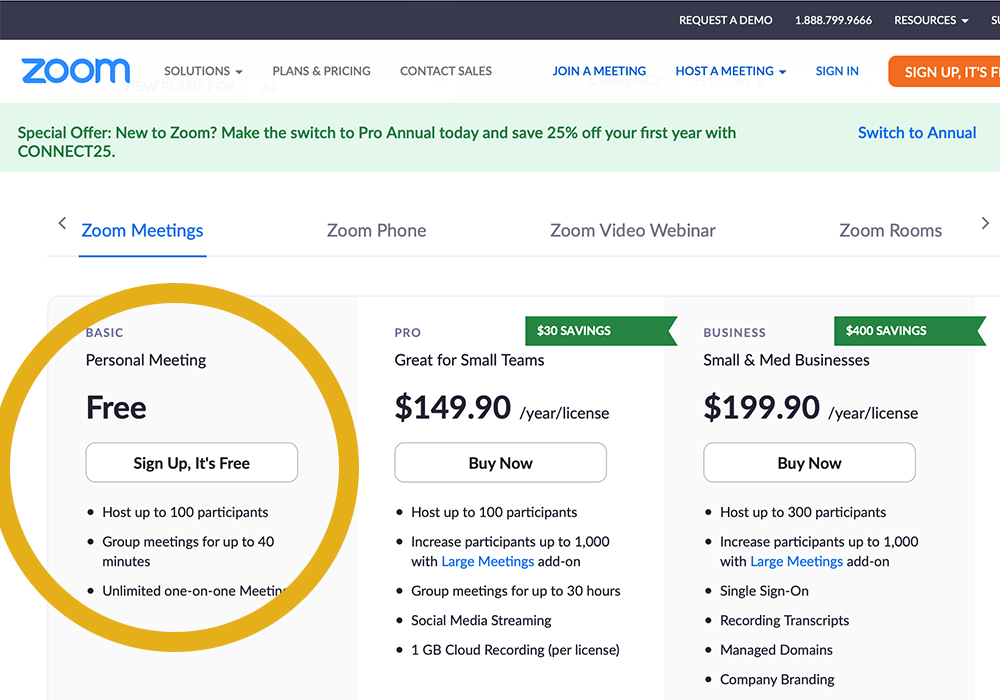Viewport: 1000px width, 700px height.
Task: Click the Sign In link
Action: [x=837, y=71]
